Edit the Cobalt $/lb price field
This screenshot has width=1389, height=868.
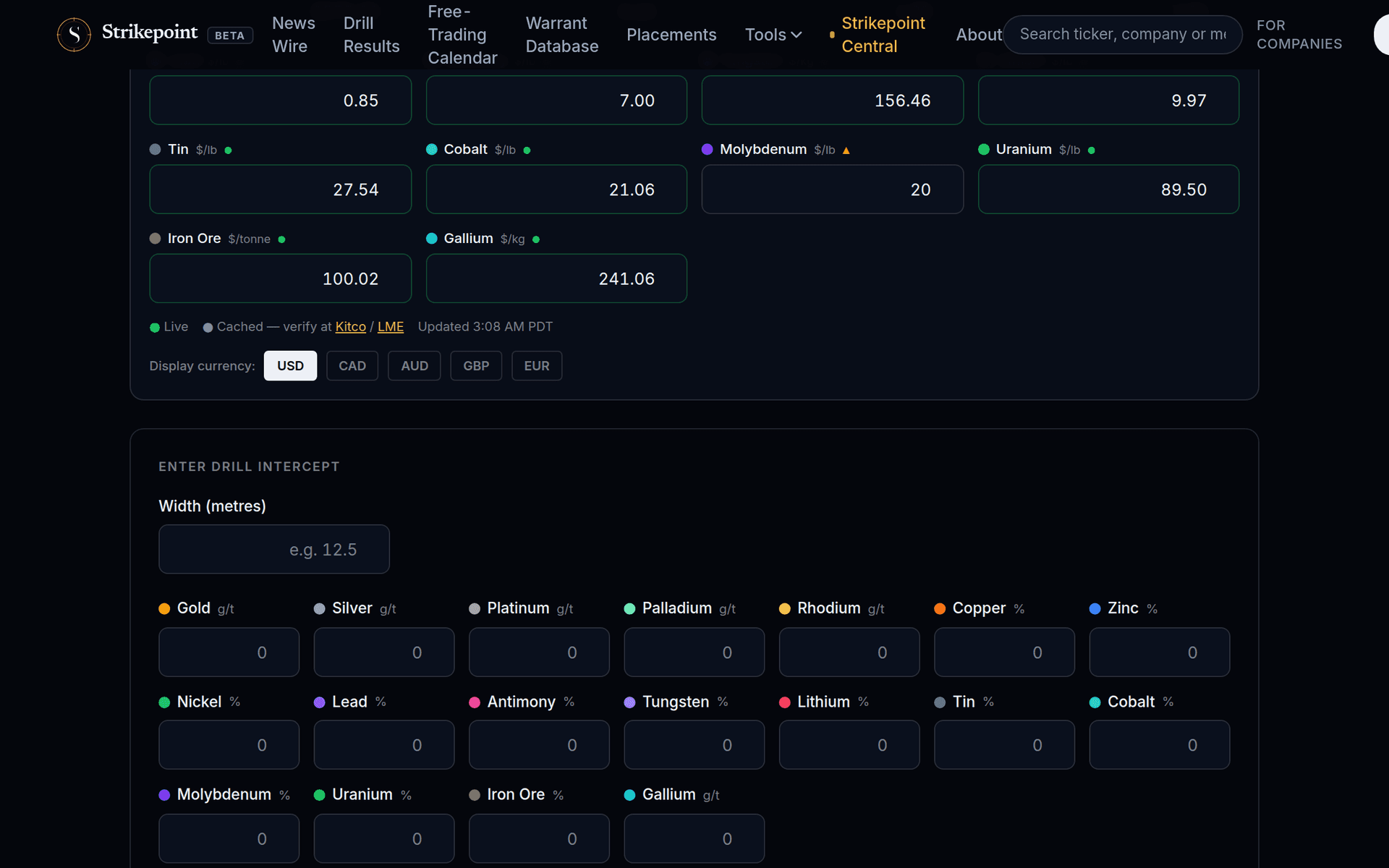(556, 190)
